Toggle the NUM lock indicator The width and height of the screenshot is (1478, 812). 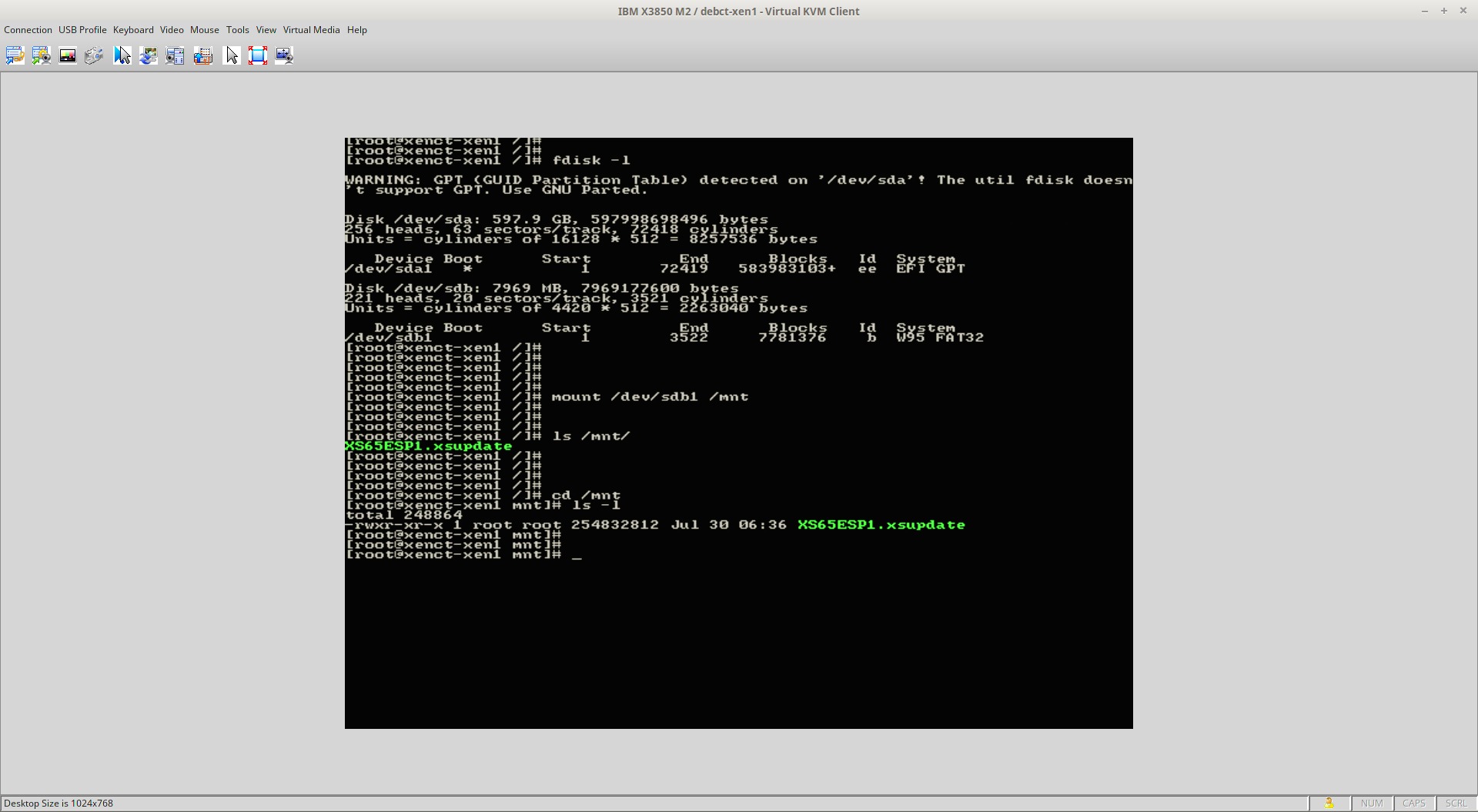[1372, 804]
